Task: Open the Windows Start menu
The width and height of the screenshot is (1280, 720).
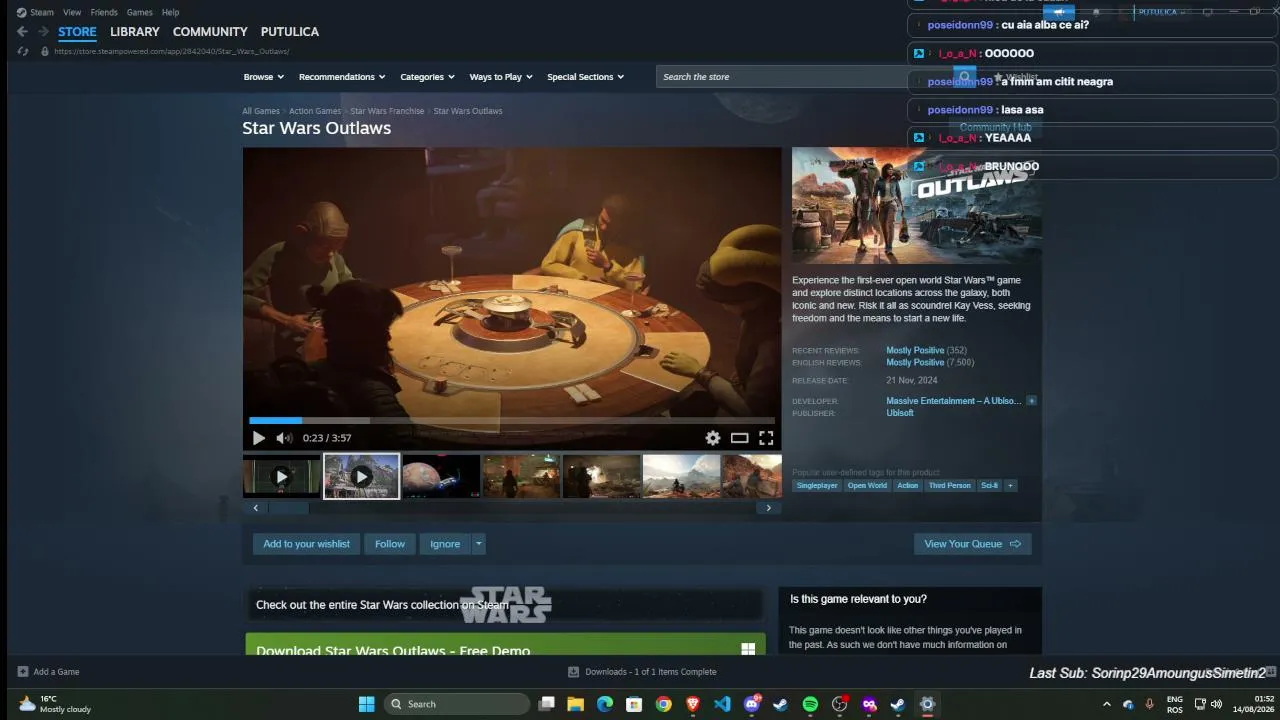Action: point(367,704)
